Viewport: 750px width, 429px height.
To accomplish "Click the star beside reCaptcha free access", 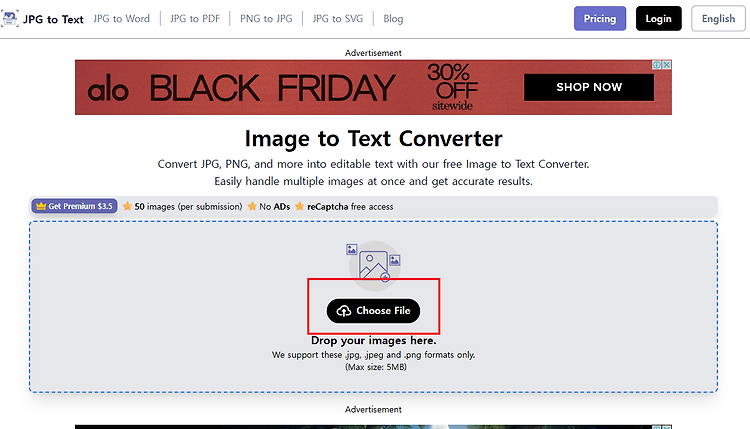I will [299, 207].
